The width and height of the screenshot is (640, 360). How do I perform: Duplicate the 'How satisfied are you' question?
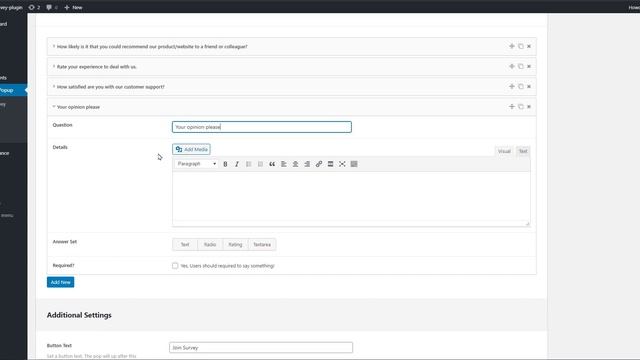point(520,87)
